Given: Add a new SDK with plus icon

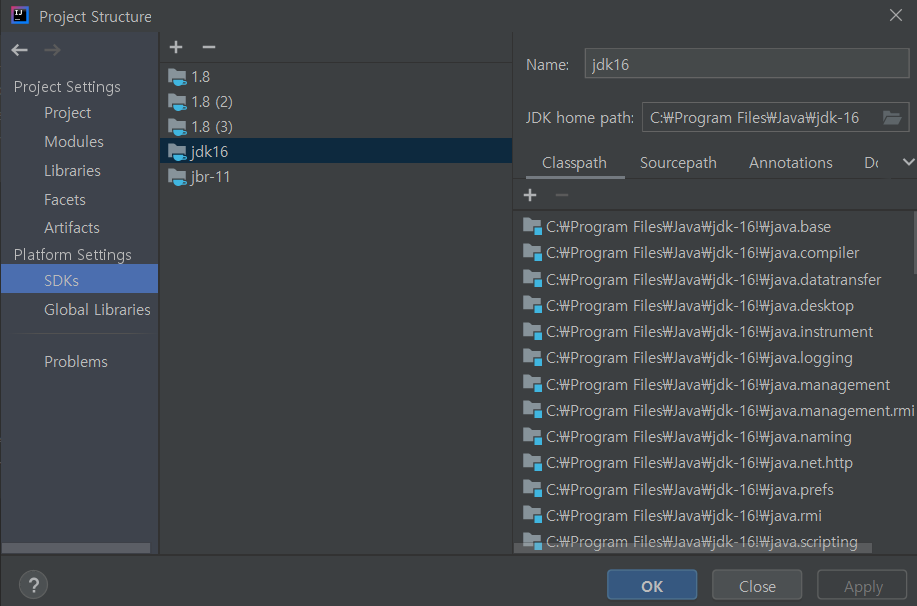Looking at the screenshot, I should coord(176,47).
